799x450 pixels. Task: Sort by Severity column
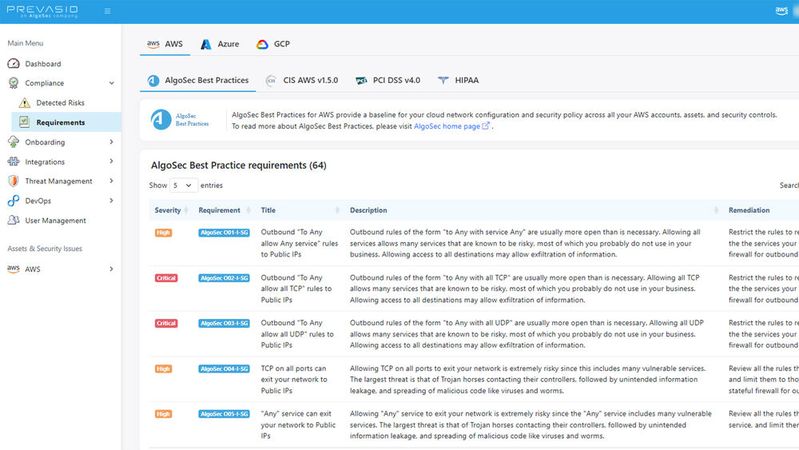171,210
